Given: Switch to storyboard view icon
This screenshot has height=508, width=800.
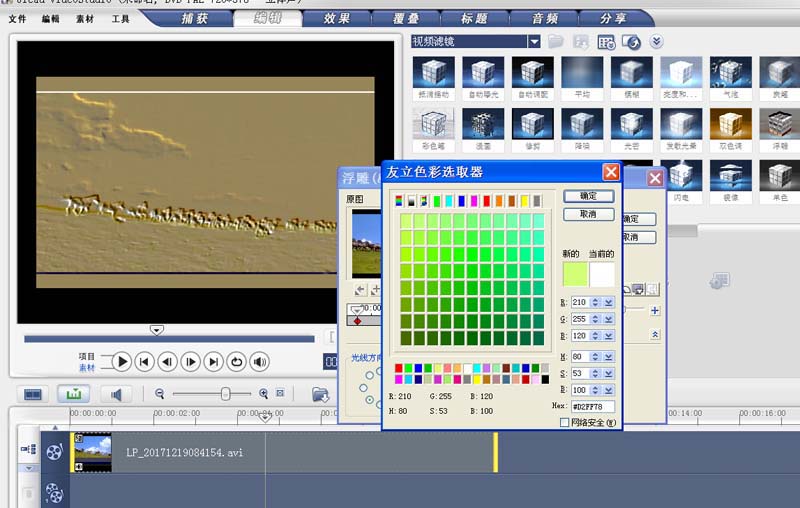Looking at the screenshot, I should tap(34, 394).
